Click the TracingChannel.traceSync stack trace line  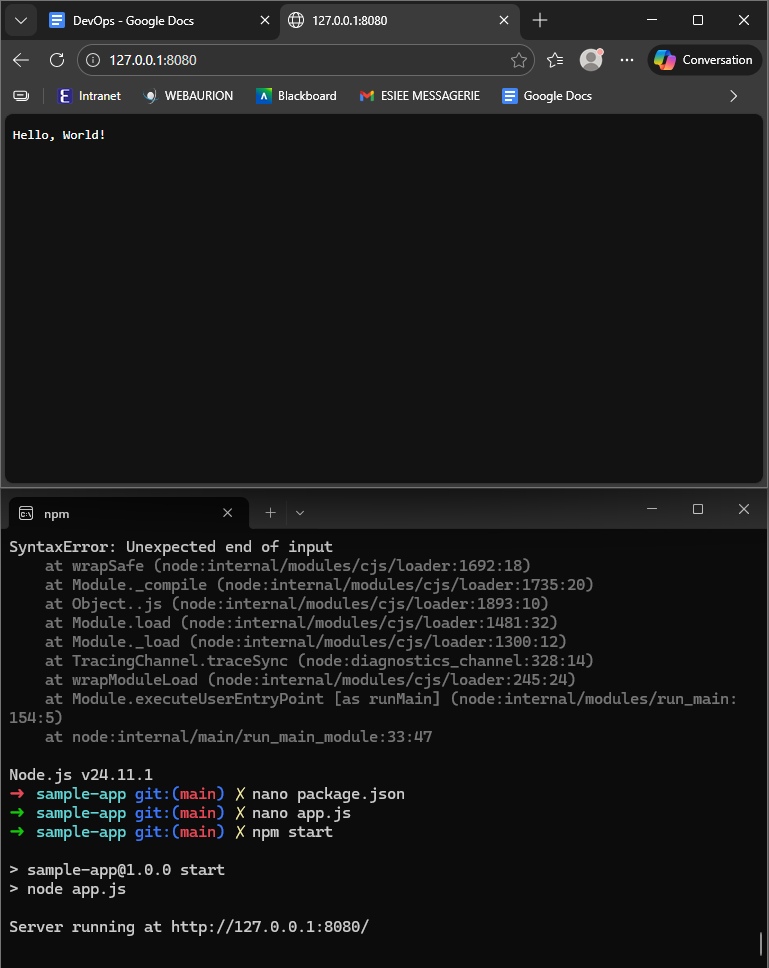tap(319, 661)
